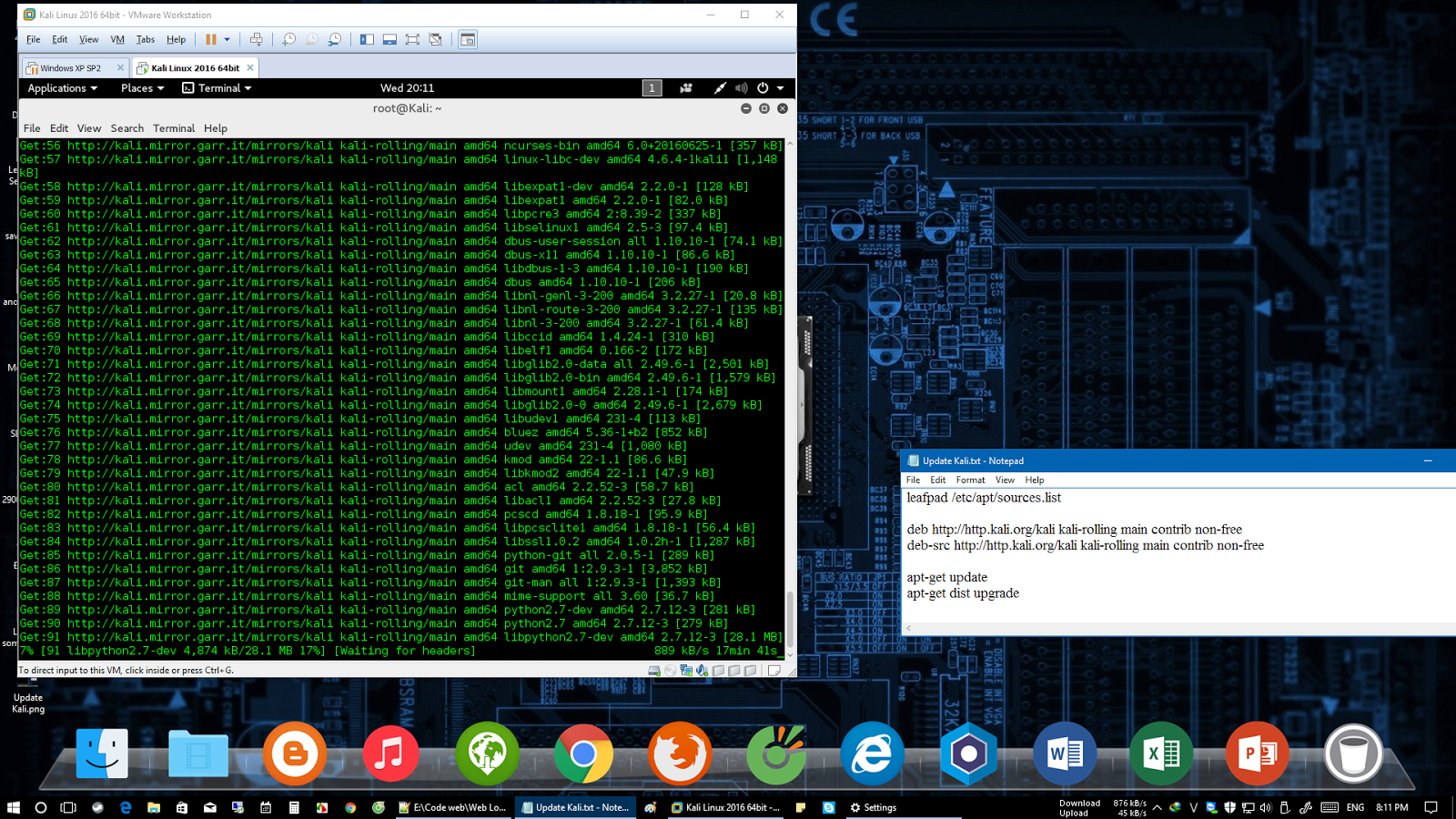1456x819 pixels.
Task: Open the snapshot manager
Action: pos(333,39)
